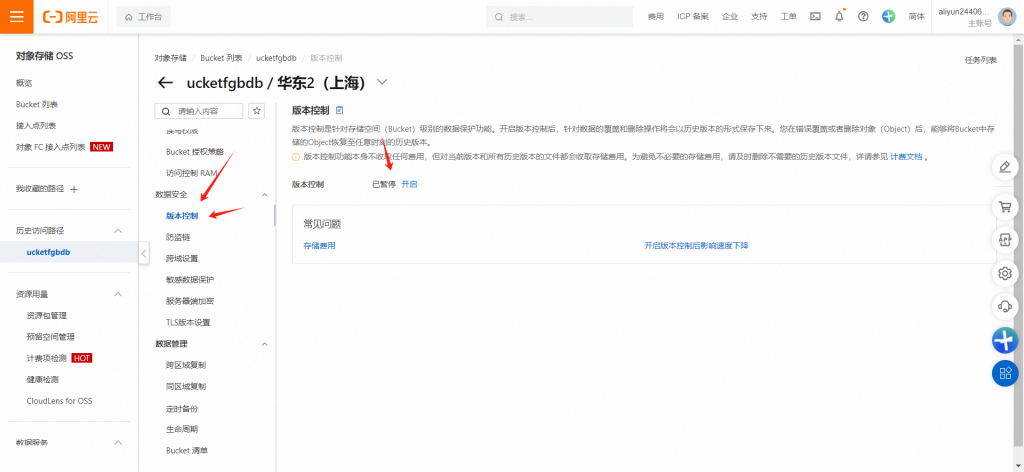The width and height of the screenshot is (1024, 472).
Task: Open CloudLens for OSS entry
Action: coord(59,401)
